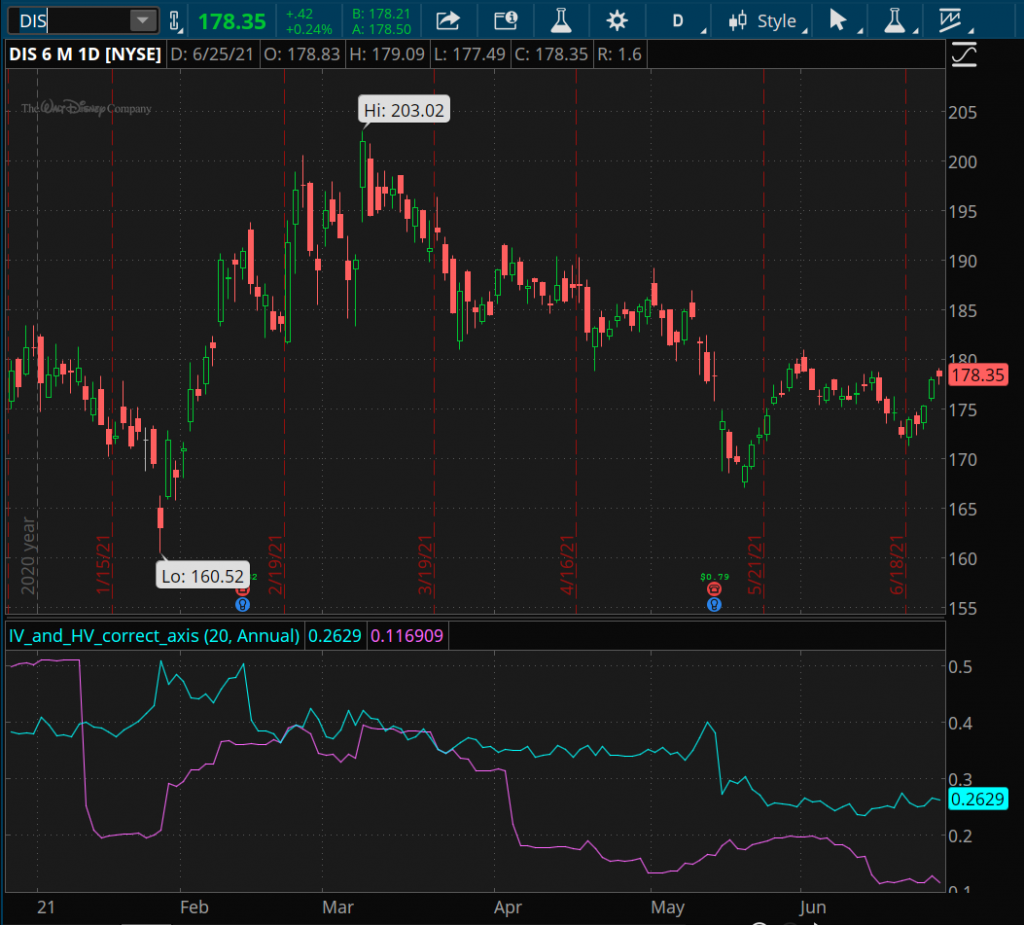Click the symbol link (chain) icon
1024x925 pixels.
(174, 22)
